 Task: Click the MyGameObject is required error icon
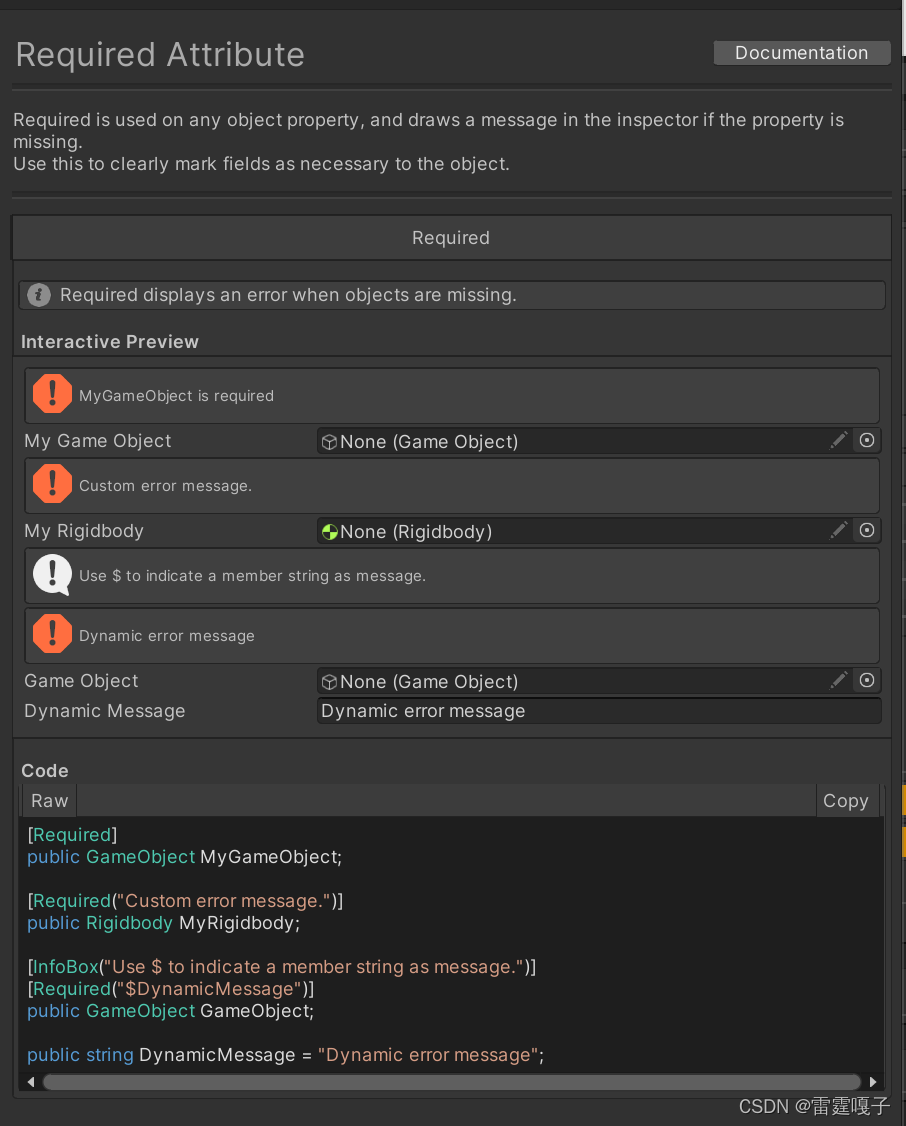52,394
